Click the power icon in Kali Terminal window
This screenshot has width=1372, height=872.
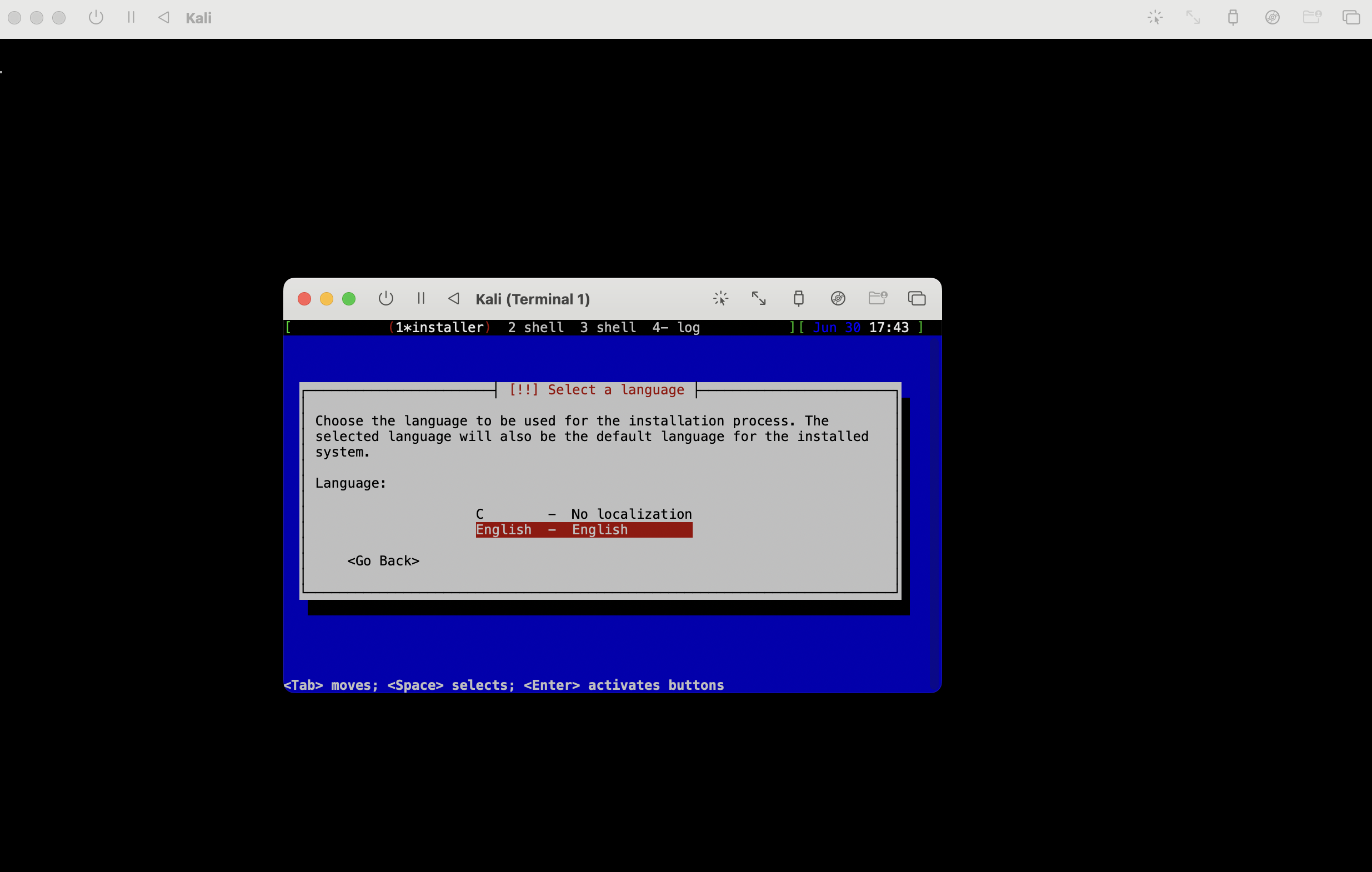pyautogui.click(x=385, y=298)
